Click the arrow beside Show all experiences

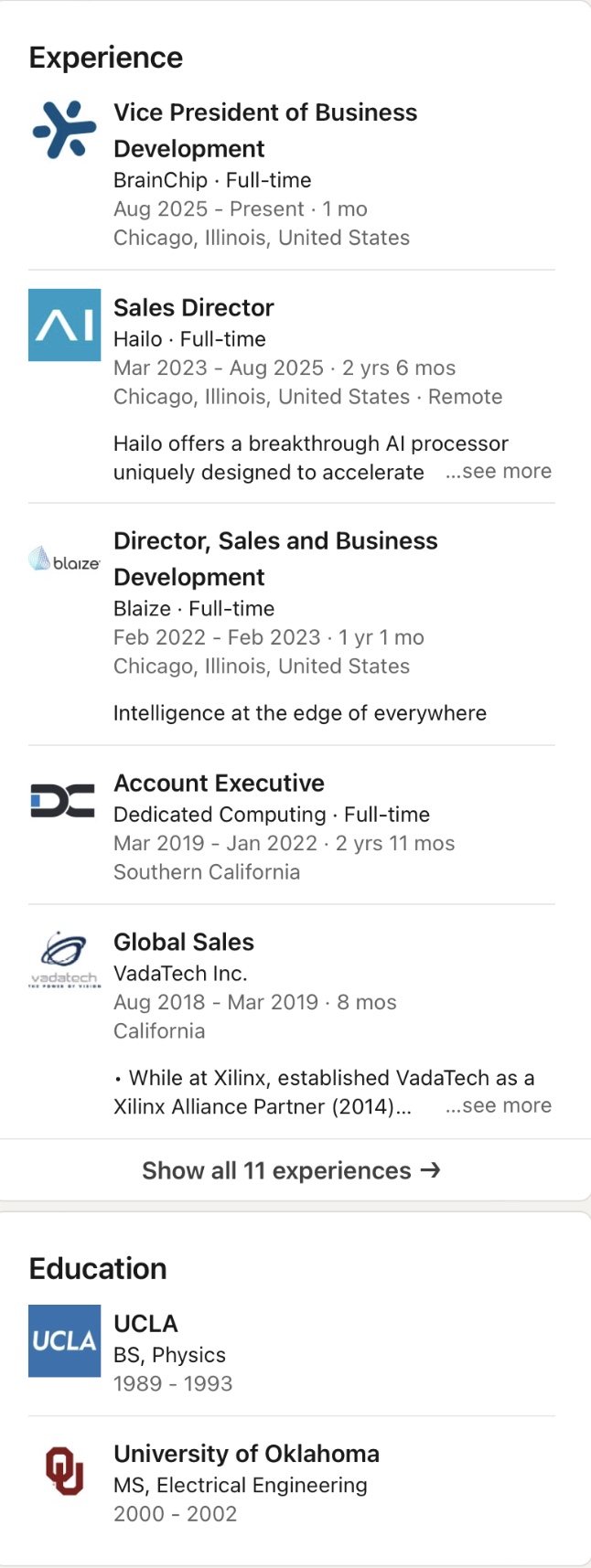[x=431, y=1170]
